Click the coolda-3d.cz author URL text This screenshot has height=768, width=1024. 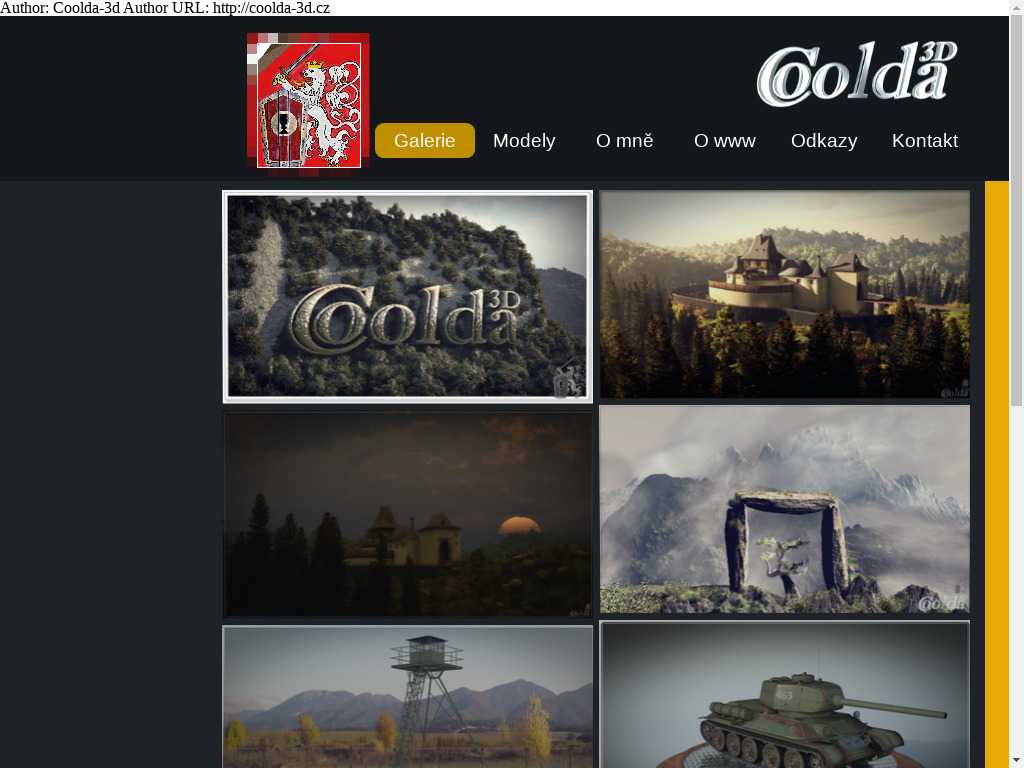pos(271,8)
